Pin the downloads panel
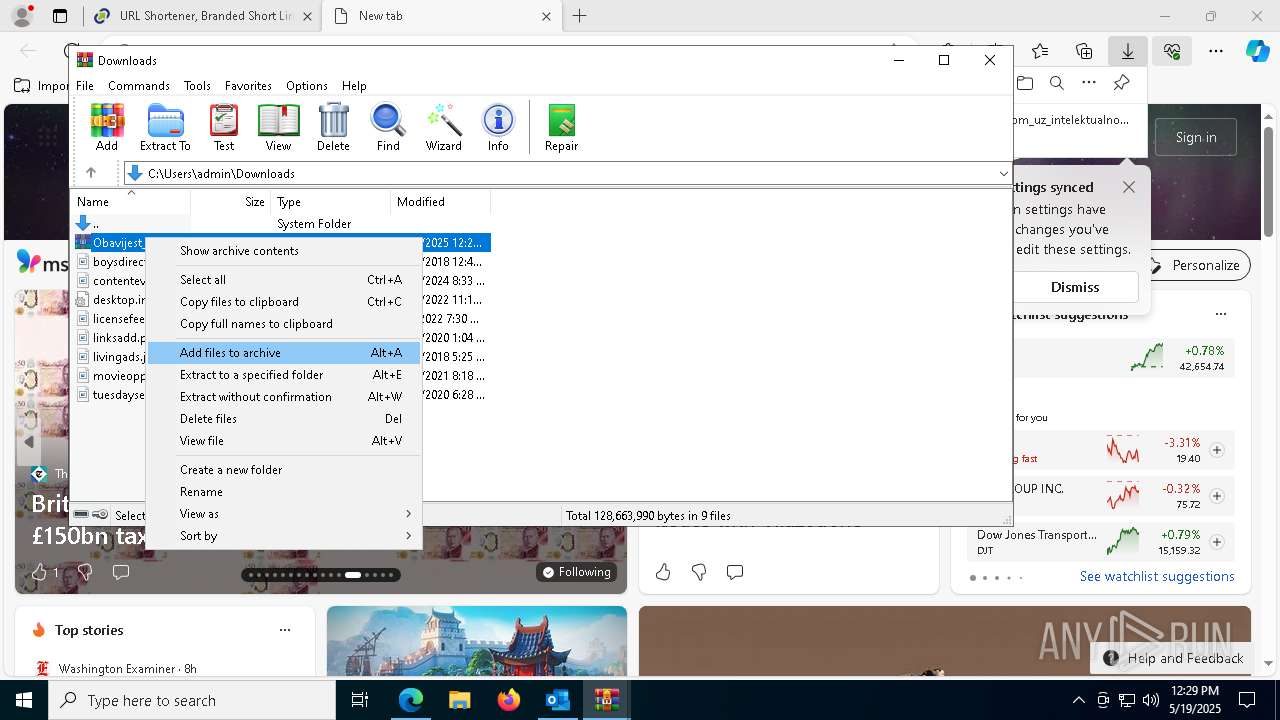1280x720 pixels. (1121, 83)
